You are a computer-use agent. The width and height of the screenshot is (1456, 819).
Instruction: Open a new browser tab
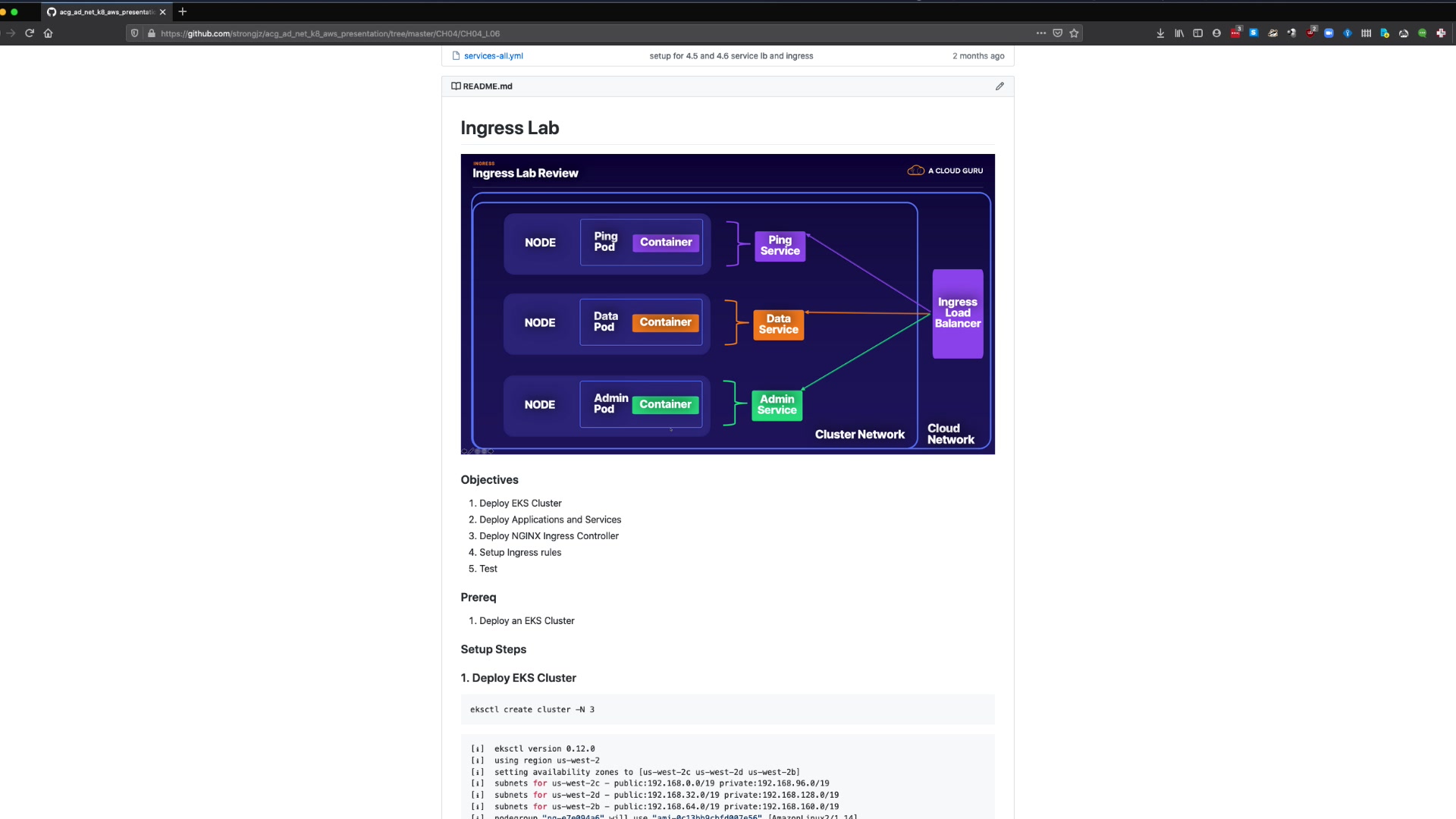[183, 11]
